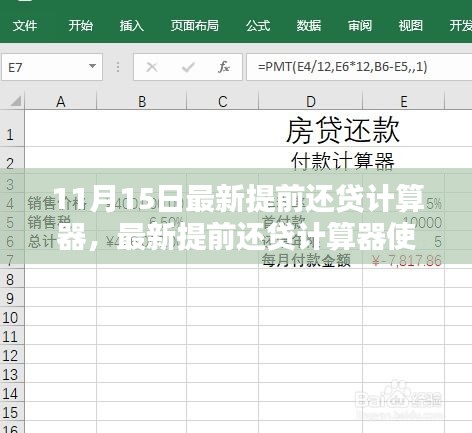This screenshot has height=433, width=472.
Task: Select column D header
Action: (x=311, y=101)
